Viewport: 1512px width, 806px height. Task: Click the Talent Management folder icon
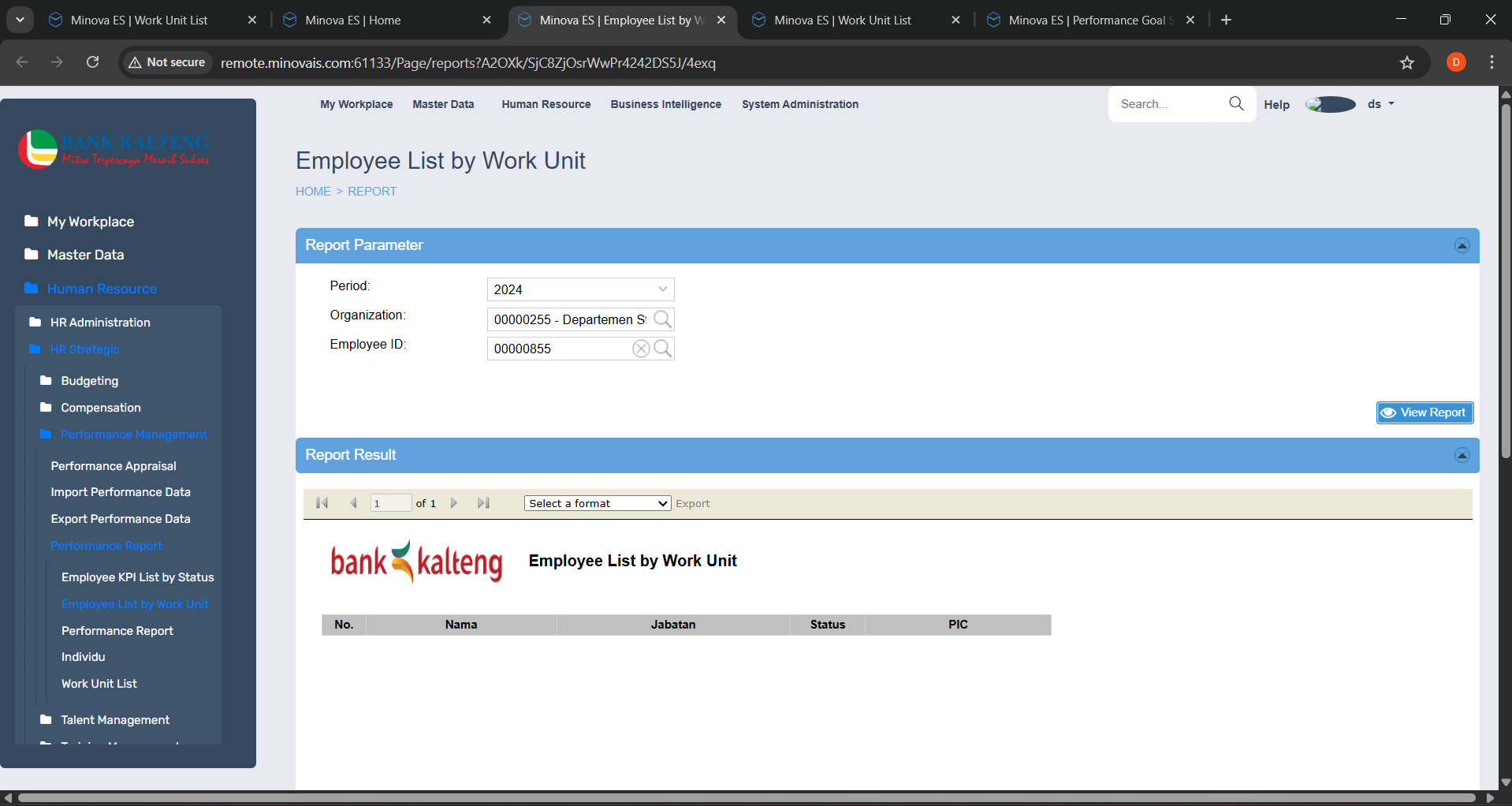coord(46,719)
